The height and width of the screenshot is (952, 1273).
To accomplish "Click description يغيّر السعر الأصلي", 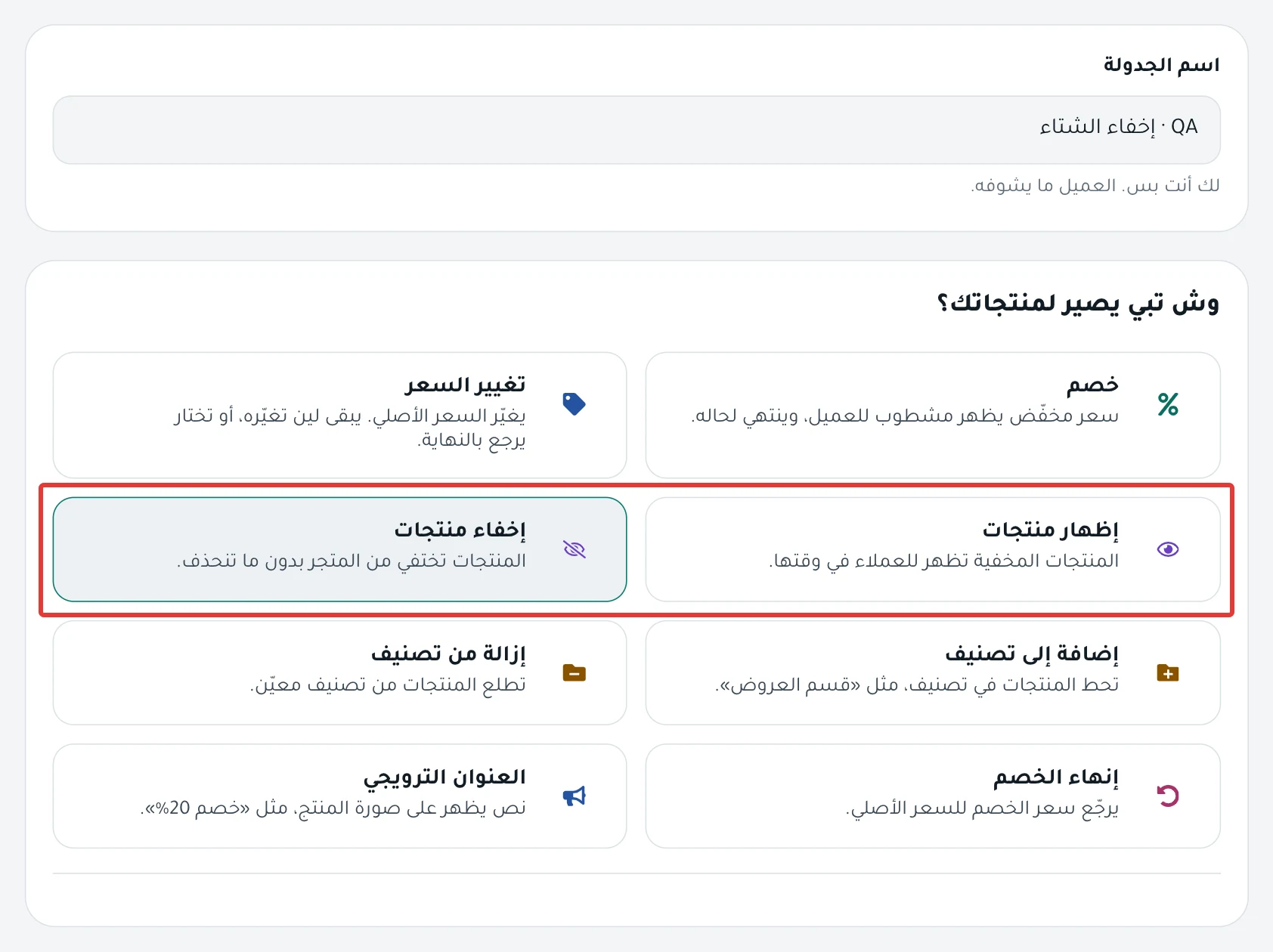I will (x=350, y=428).
